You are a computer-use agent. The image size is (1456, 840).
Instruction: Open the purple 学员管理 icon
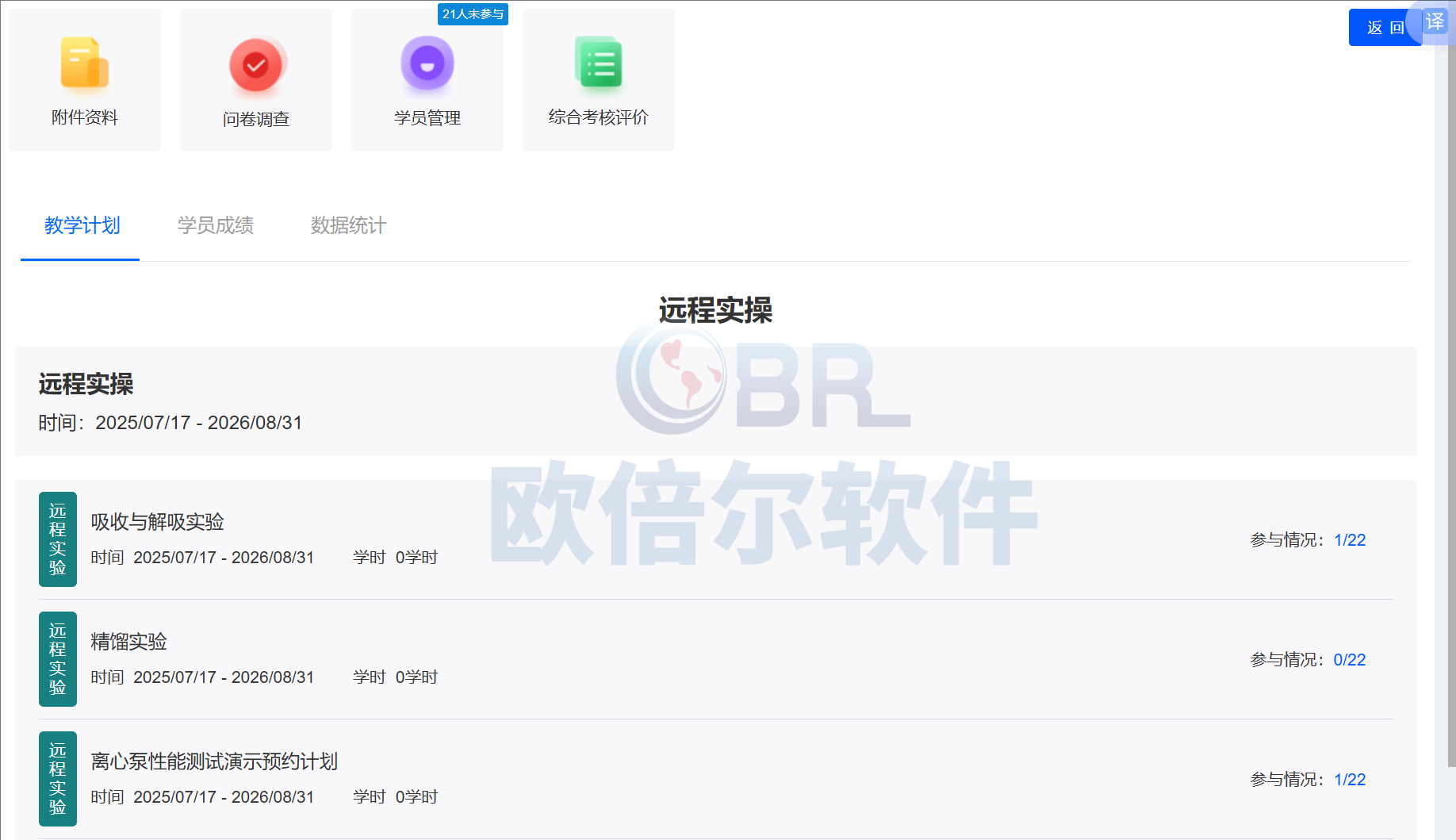coord(427,63)
